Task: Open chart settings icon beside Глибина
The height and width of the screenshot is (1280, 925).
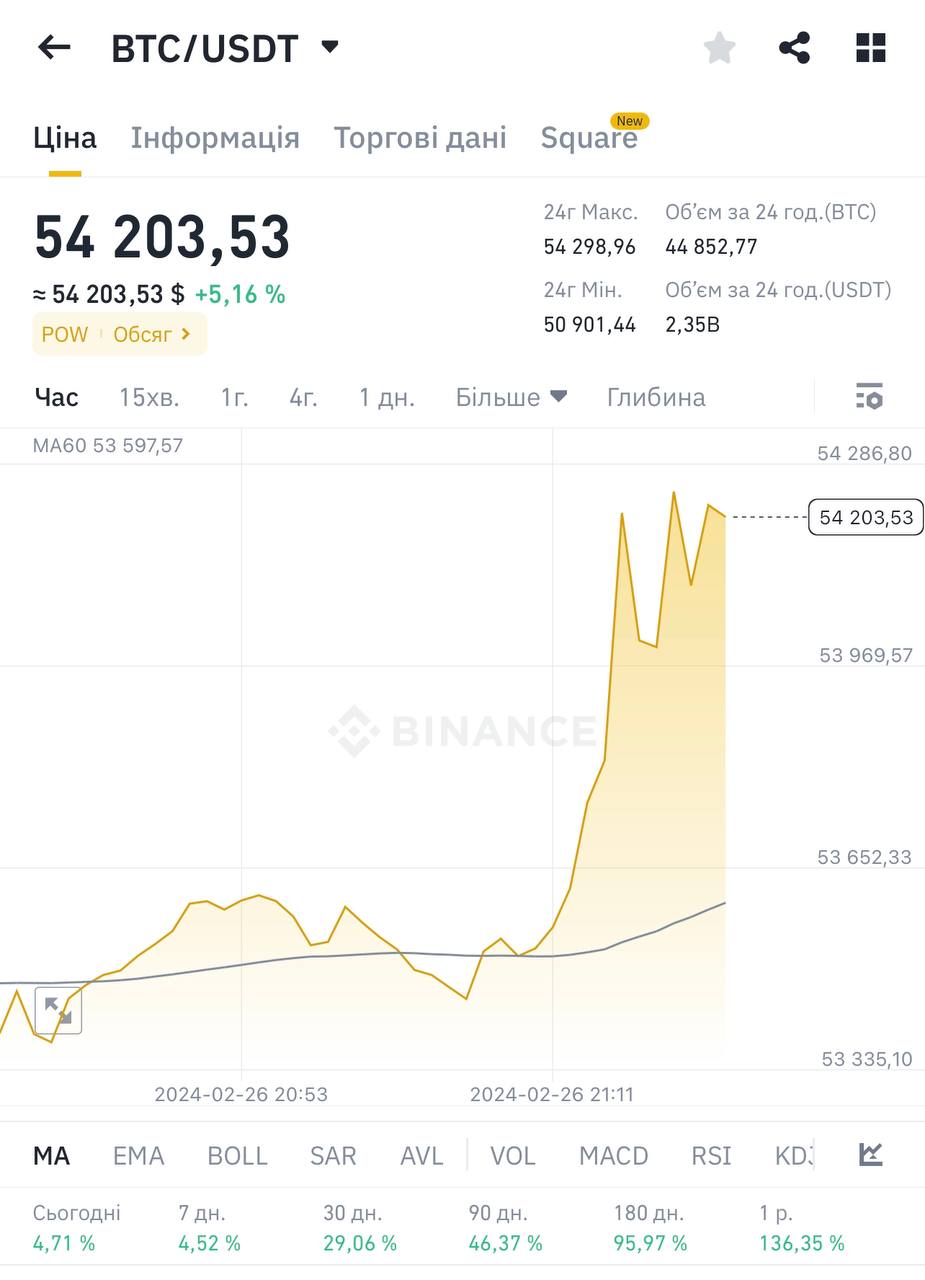Action: (x=869, y=397)
